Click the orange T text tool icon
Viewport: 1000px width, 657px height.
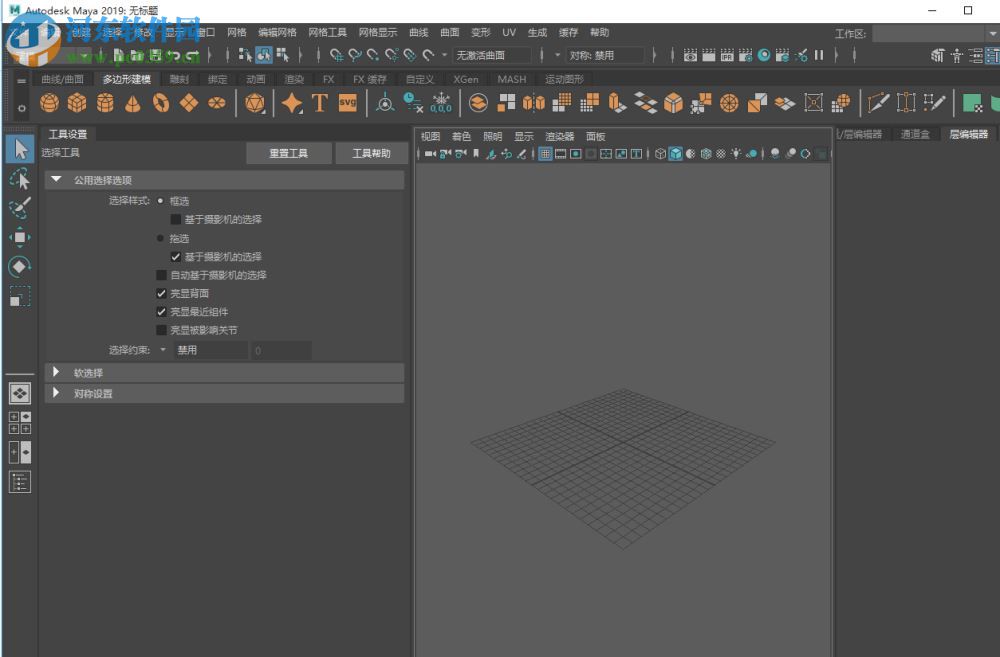pos(319,103)
